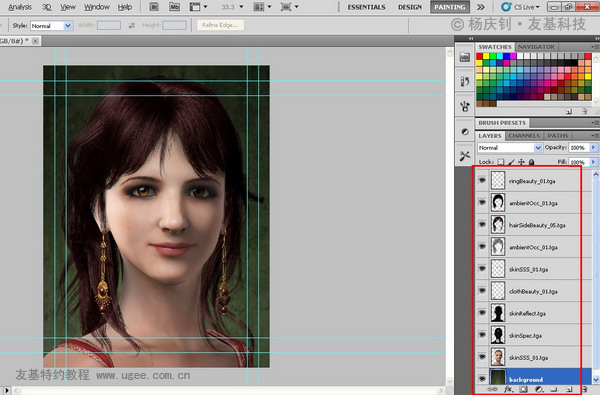Viewport: 600px width, 395px height.
Task: Toggle visibility of skinReflect.tga layer
Action: pyautogui.click(x=482, y=313)
